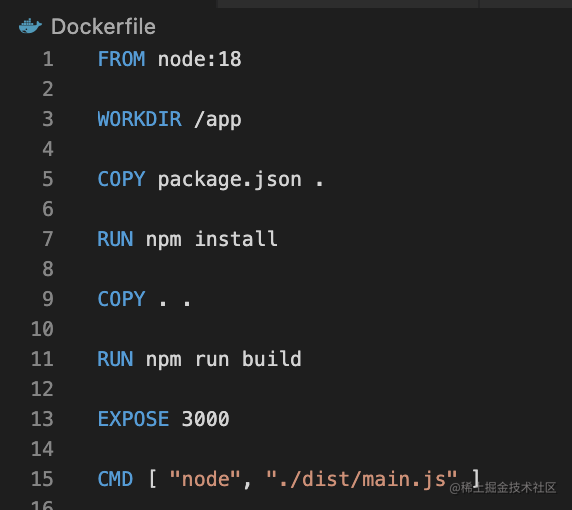This screenshot has height=510, width=572.
Task: Click the EXPOSE keyword
Action: point(133,419)
